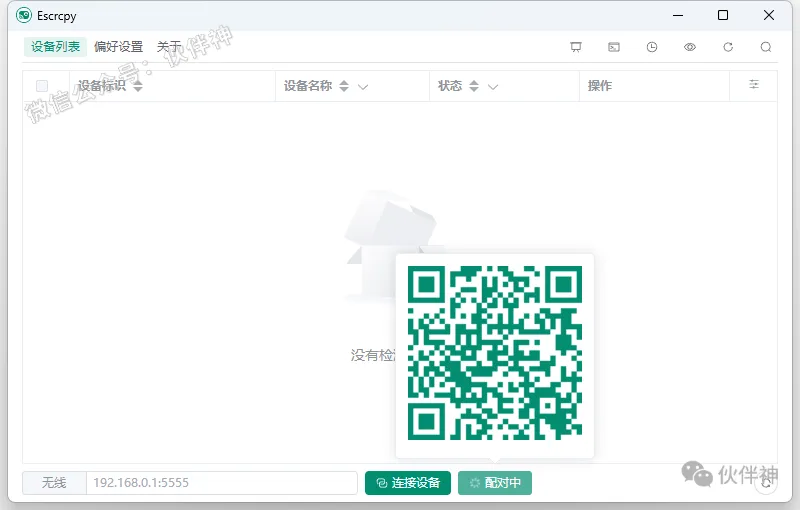Click the pairing QR code image

pos(495,353)
